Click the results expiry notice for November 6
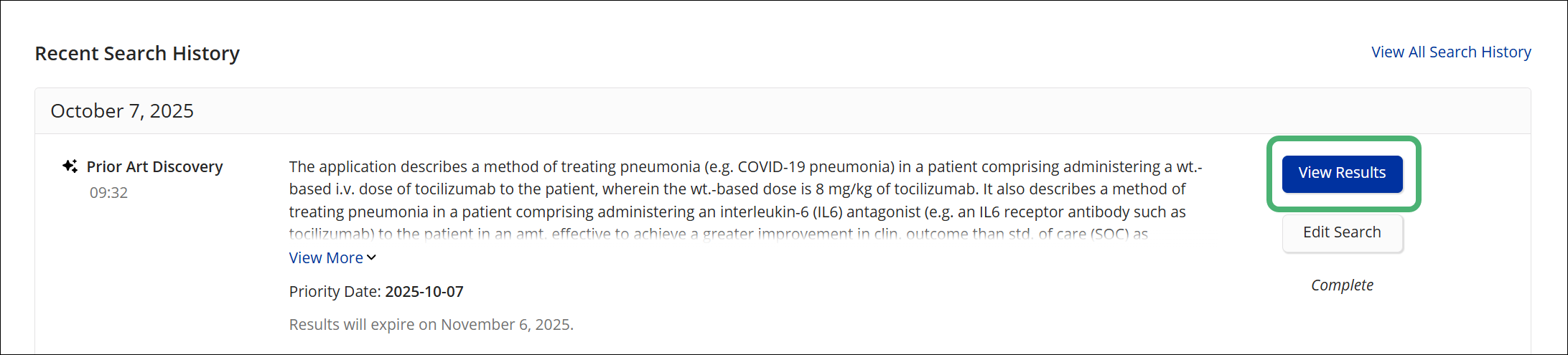The width and height of the screenshot is (1568, 355). [431, 325]
